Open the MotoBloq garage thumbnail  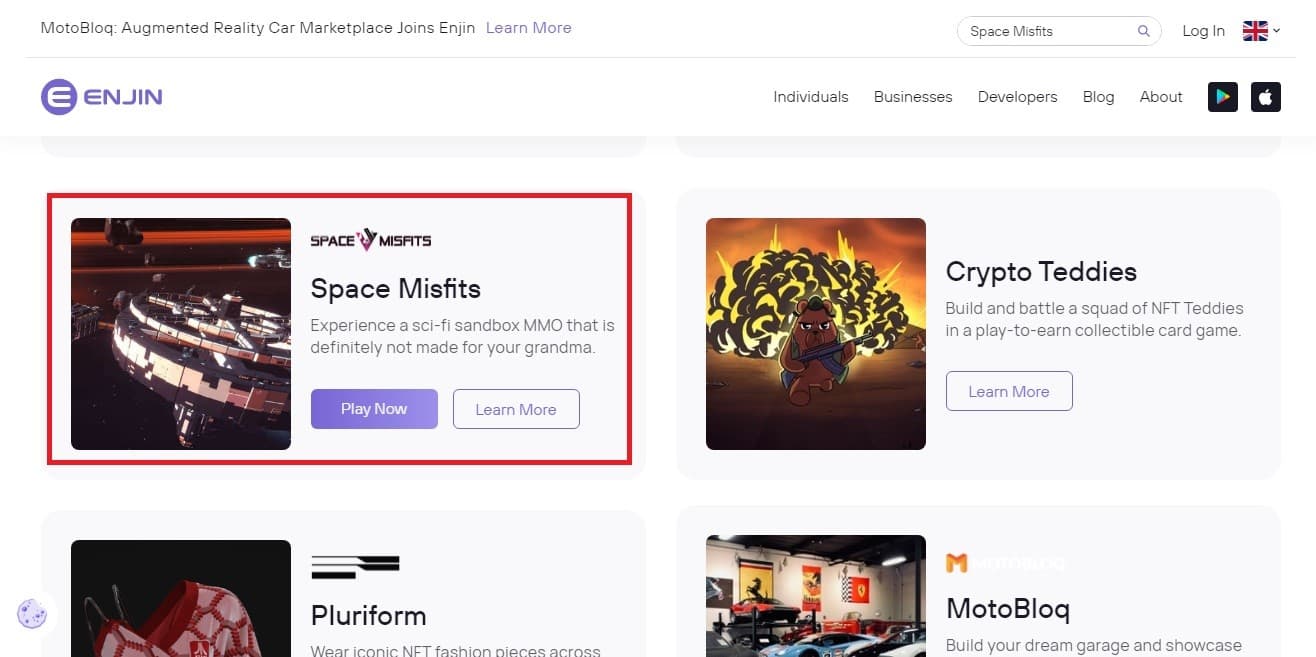[816, 596]
